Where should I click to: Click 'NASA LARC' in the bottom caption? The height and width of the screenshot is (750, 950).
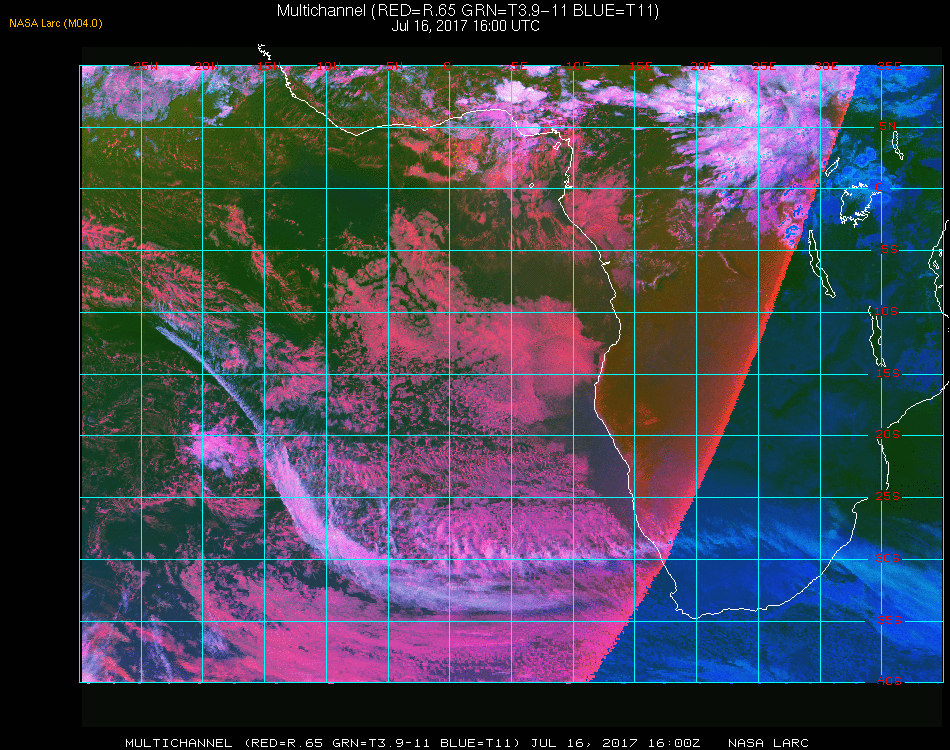[x=768, y=743]
